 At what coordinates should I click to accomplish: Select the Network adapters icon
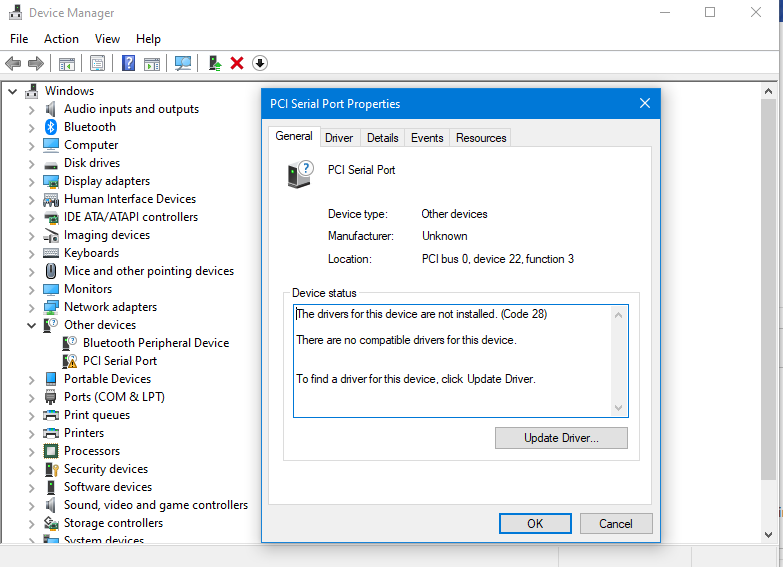(51, 307)
